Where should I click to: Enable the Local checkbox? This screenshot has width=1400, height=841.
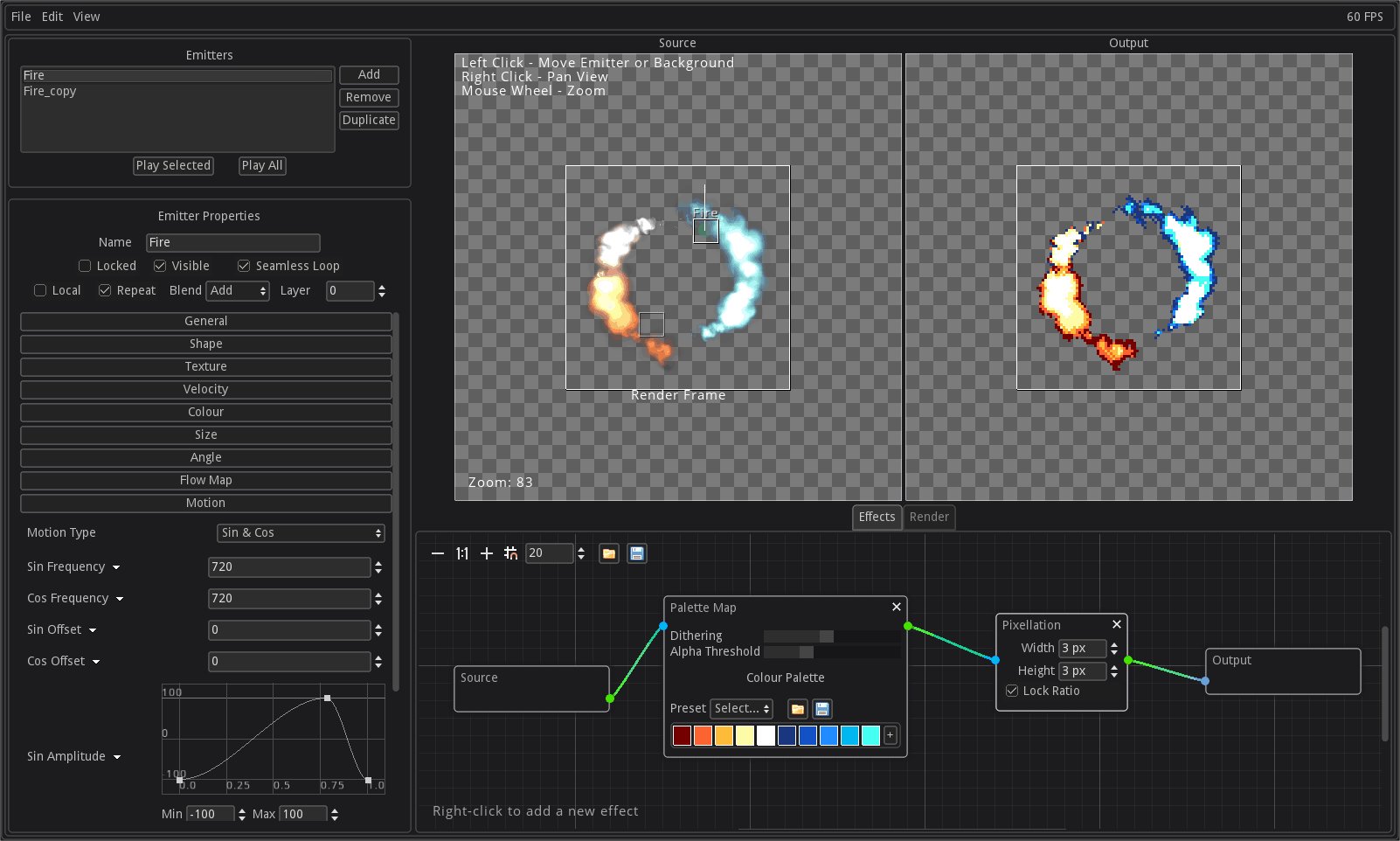pyautogui.click(x=40, y=290)
